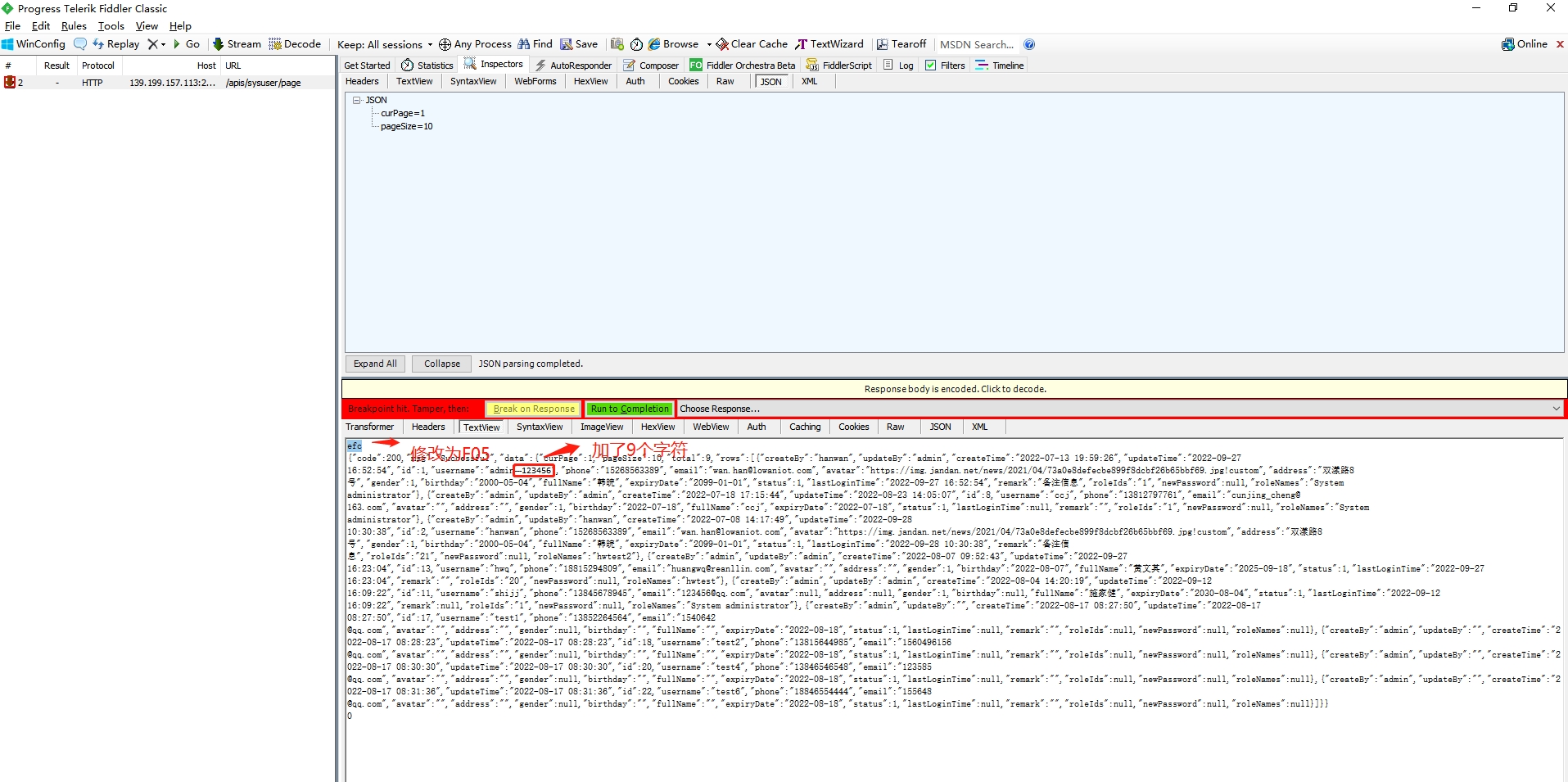Click the Replay toolbar button
The width and height of the screenshot is (1568, 782).
116,44
